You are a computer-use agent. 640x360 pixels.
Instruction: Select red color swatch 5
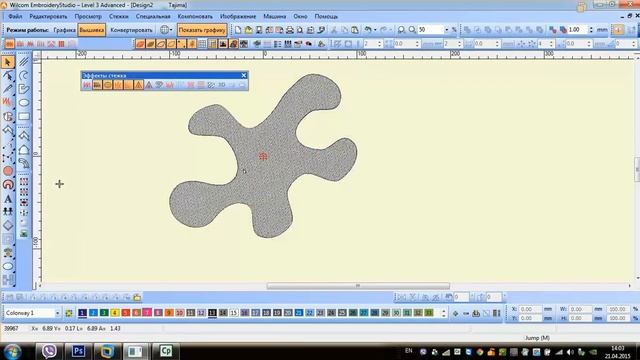pos(125,313)
